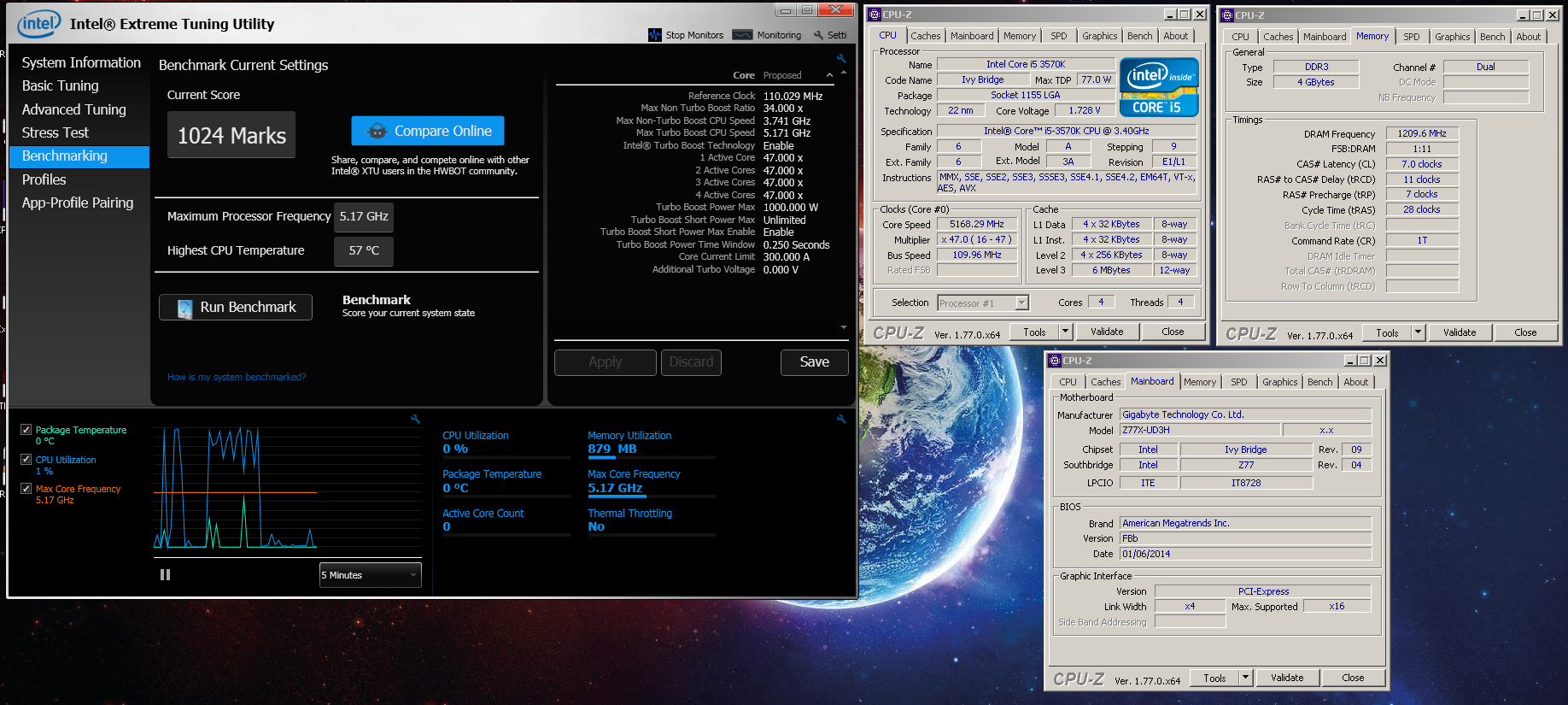Toggle the Max Core Frequency checkbox
The width and height of the screenshot is (1568, 705).
pyautogui.click(x=26, y=489)
